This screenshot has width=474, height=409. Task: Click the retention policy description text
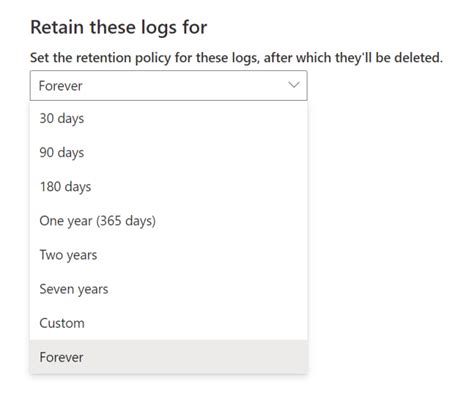click(236, 58)
